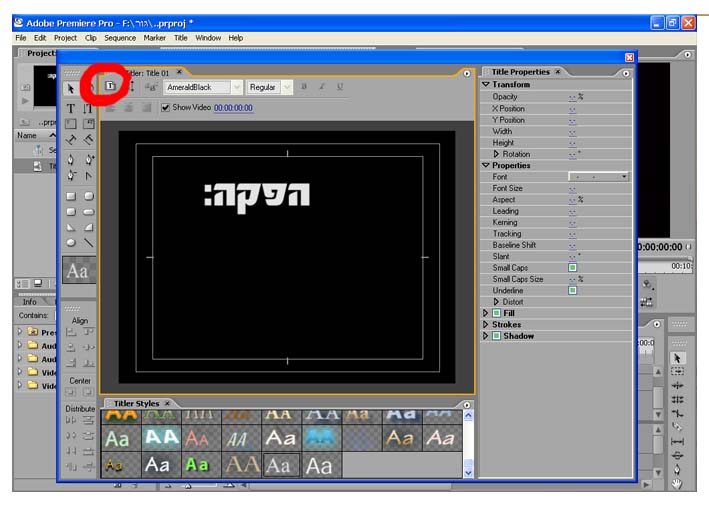Image resolution: width=709 pixels, height=512 pixels.
Task: Switch to the Titler Styles tab
Action: 136,403
